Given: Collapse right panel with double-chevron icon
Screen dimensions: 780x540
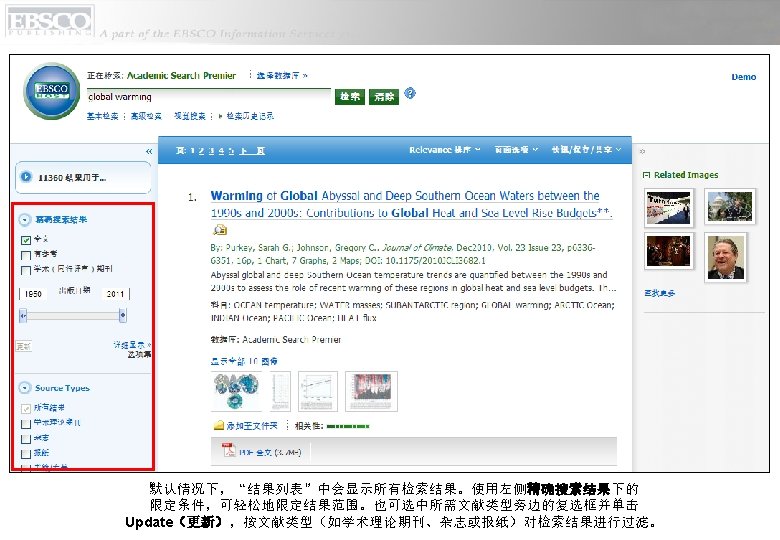Looking at the screenshot, I should pyautogui.click(x=642, y=151).
